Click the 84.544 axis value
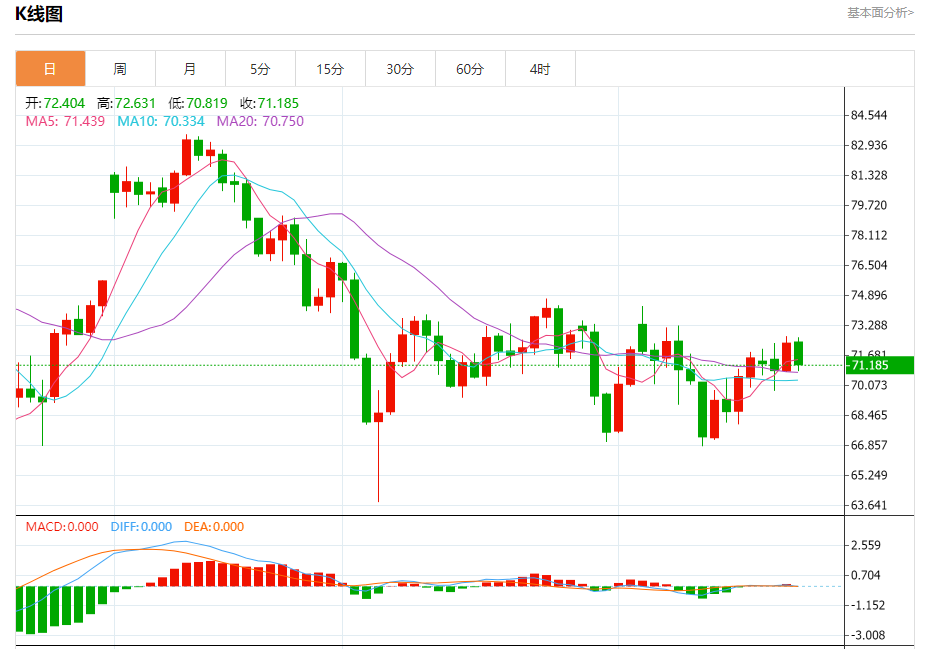The width and height of the screenshot is (926, 649). click(869, 115)
